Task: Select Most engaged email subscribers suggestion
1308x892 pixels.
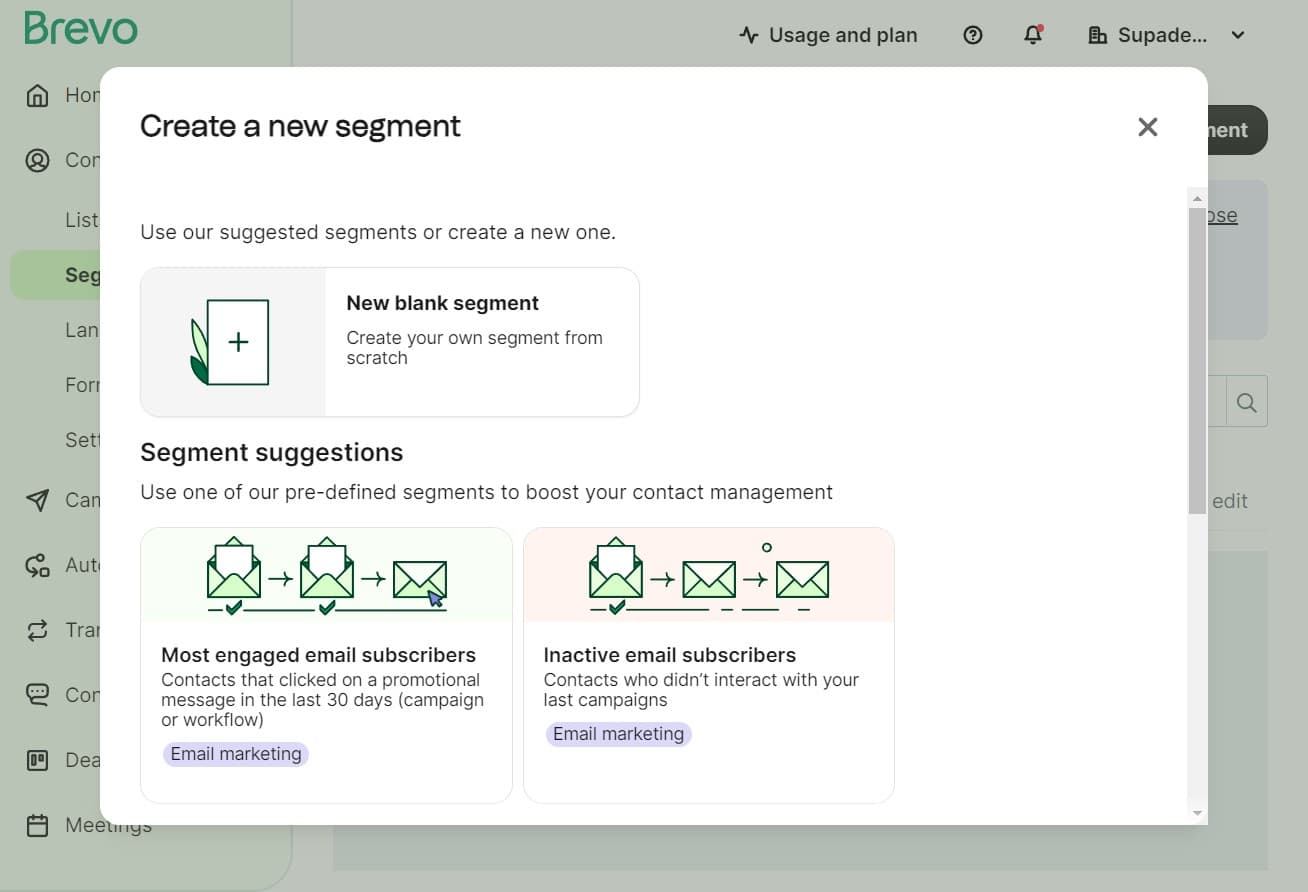Action: 326,665
